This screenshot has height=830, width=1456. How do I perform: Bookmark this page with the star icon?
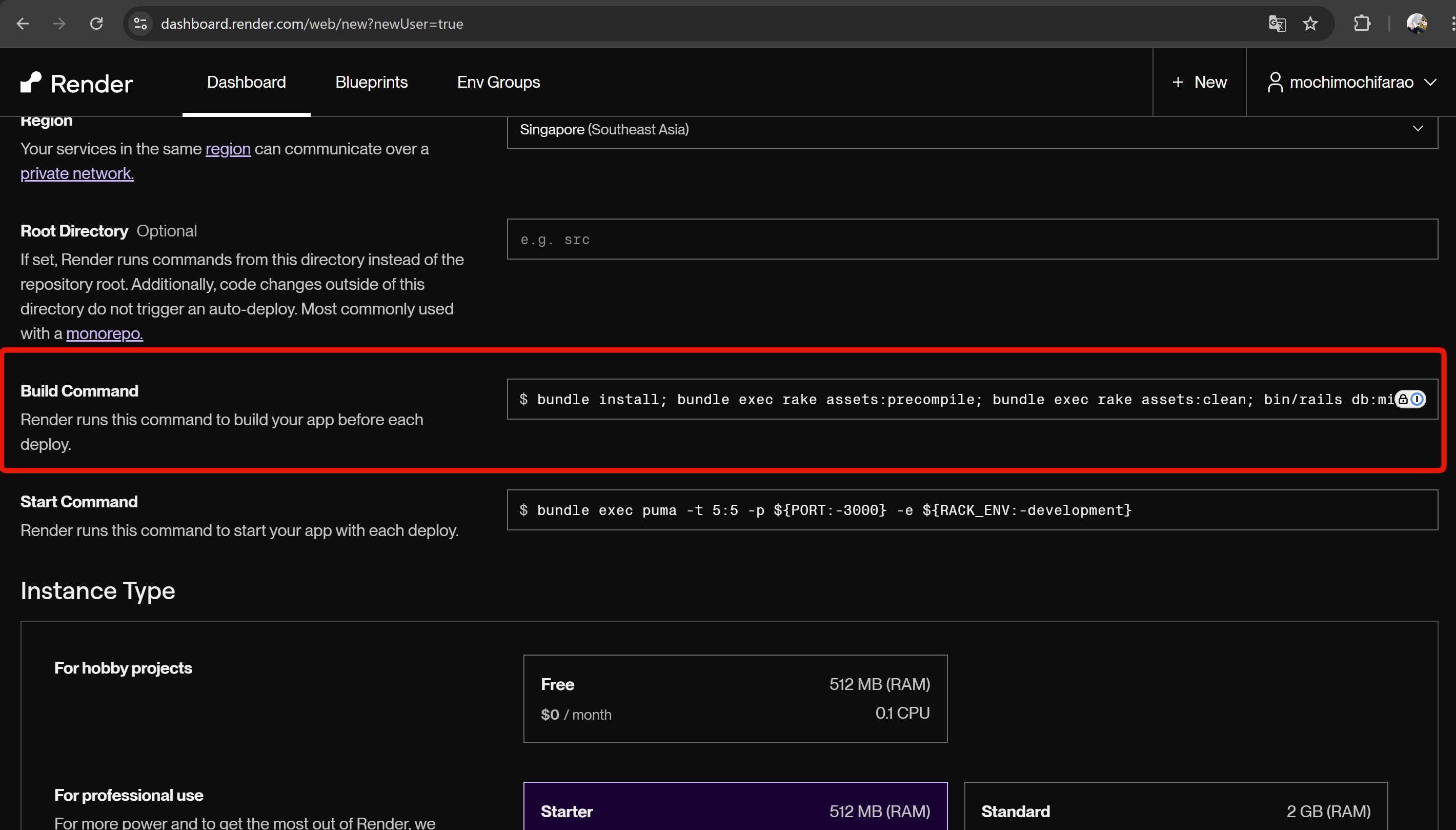click(x=1309, y=24)
